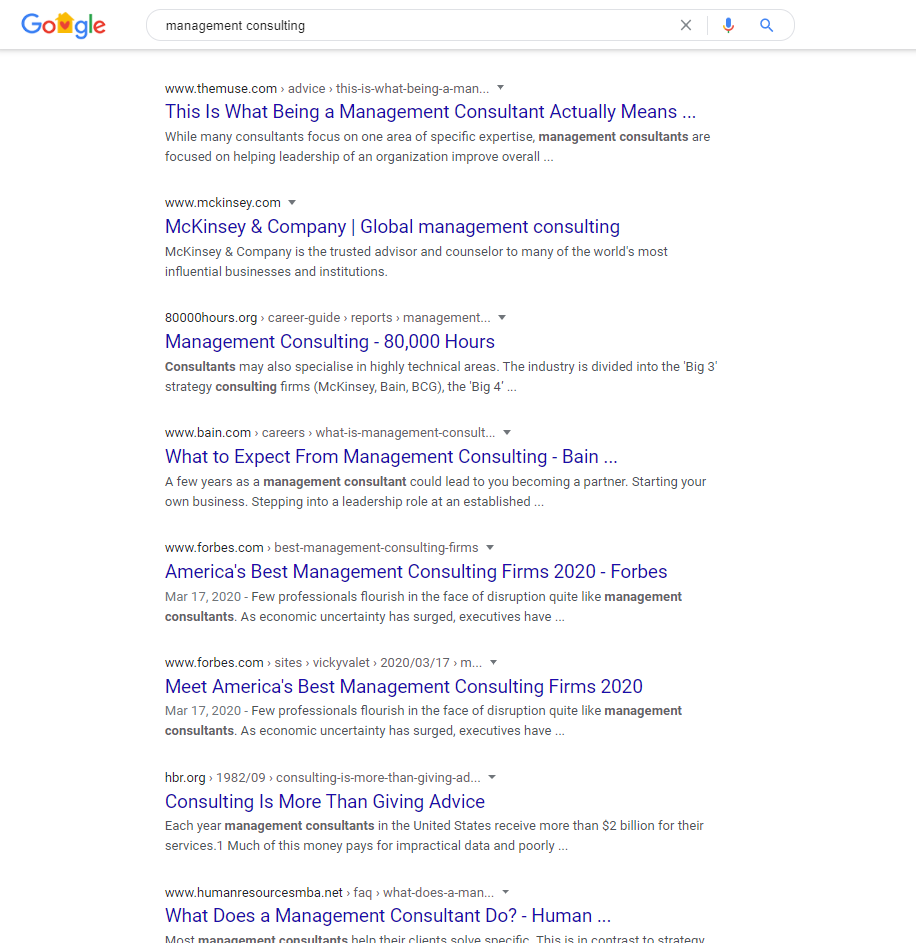Image resolution: width=916 pixels, height=943 pixels.
Task: Expand the dropdown arrow beside www.mckinsey.com
Action: pos(292,203)
